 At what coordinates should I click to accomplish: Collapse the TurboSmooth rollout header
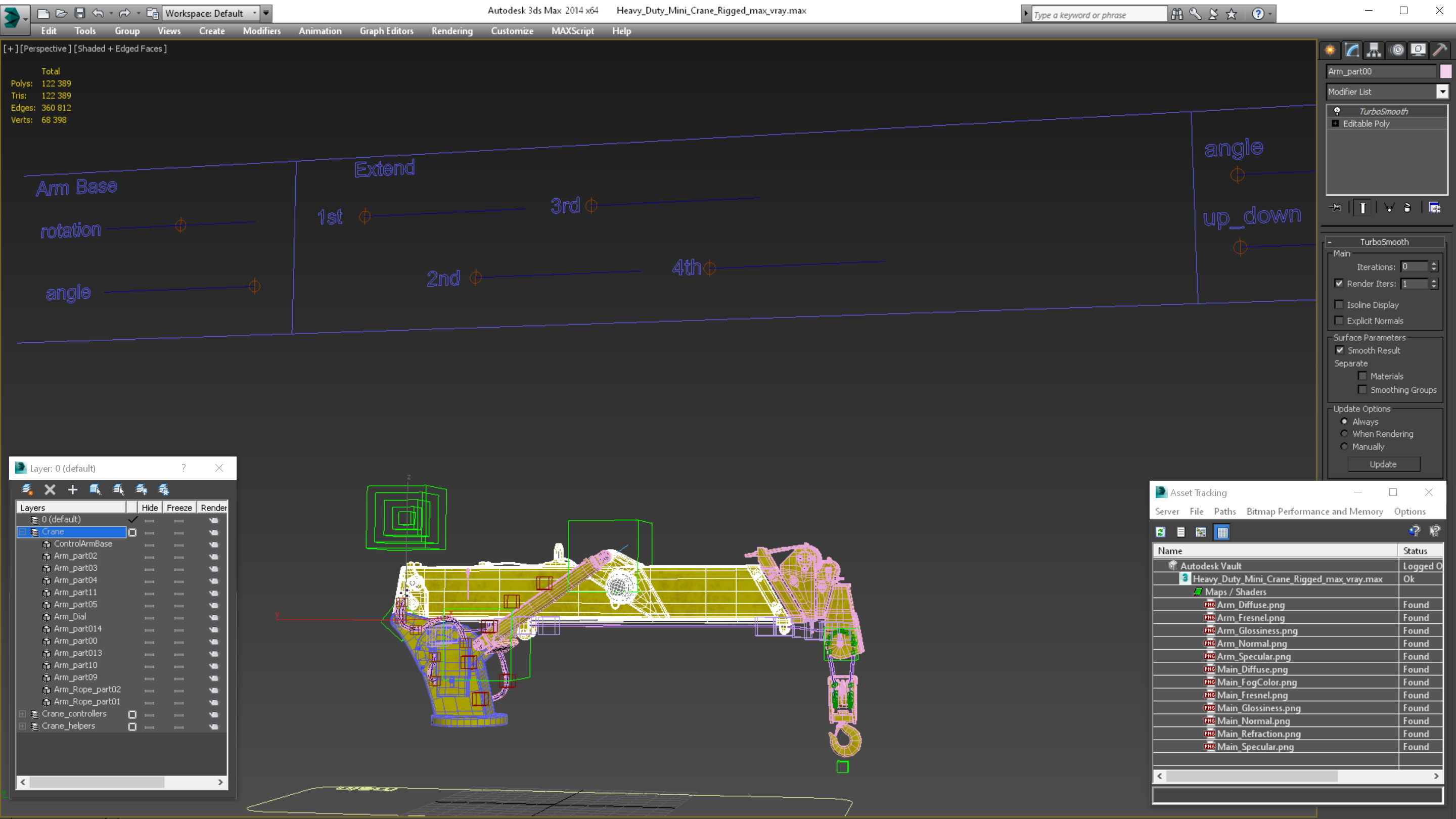click(x=1384, y=241)
